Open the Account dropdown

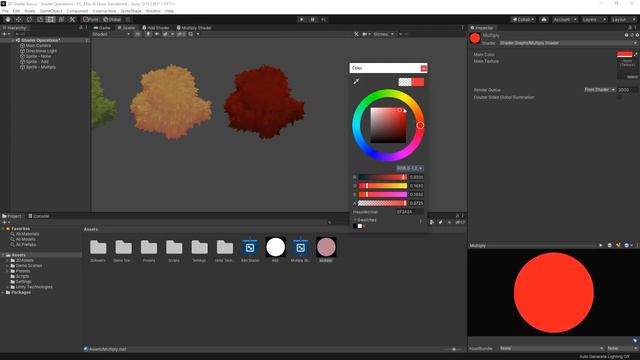pos(565,19)
